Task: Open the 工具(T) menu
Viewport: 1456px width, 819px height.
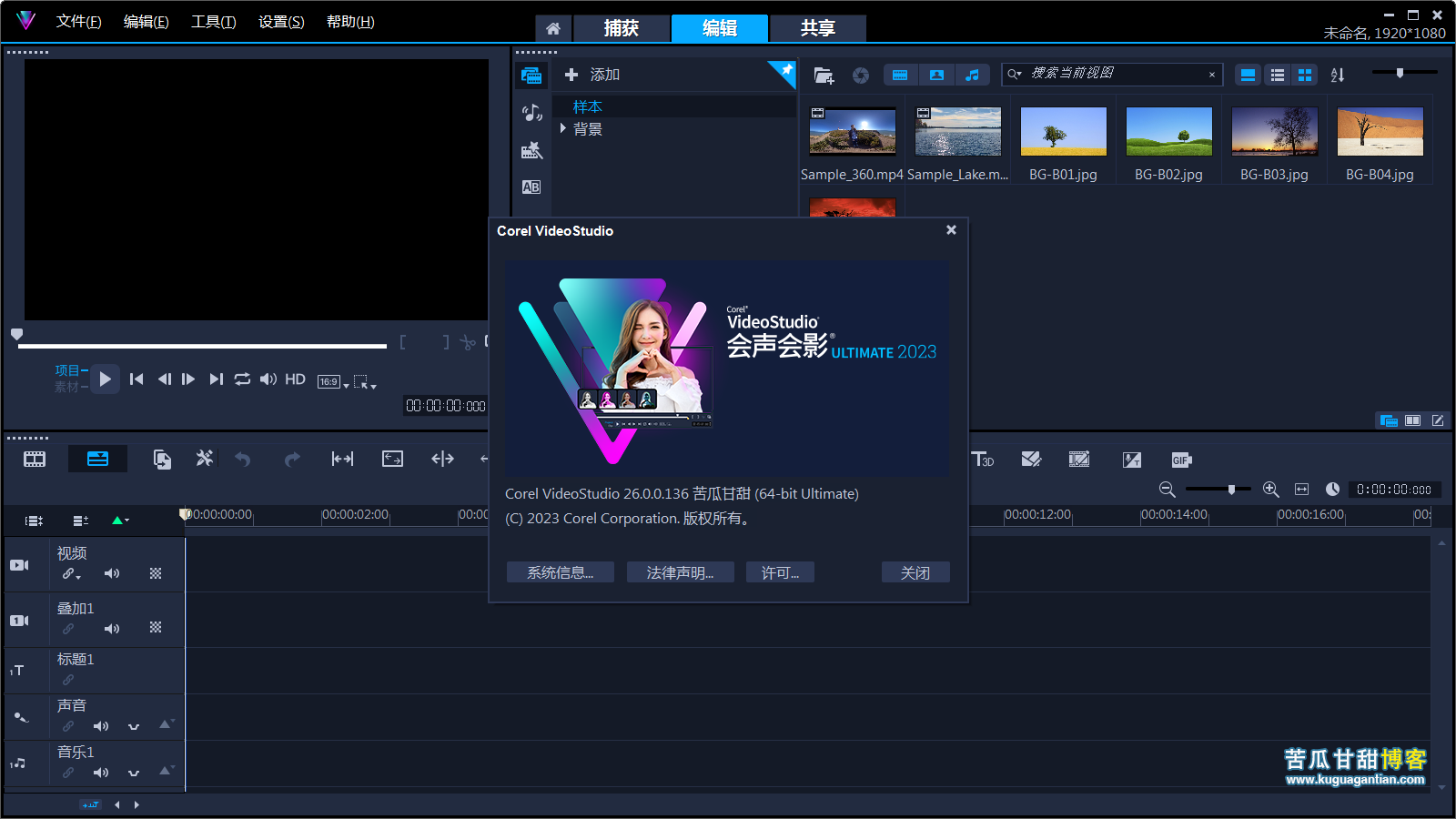Action: pos(214,22)
